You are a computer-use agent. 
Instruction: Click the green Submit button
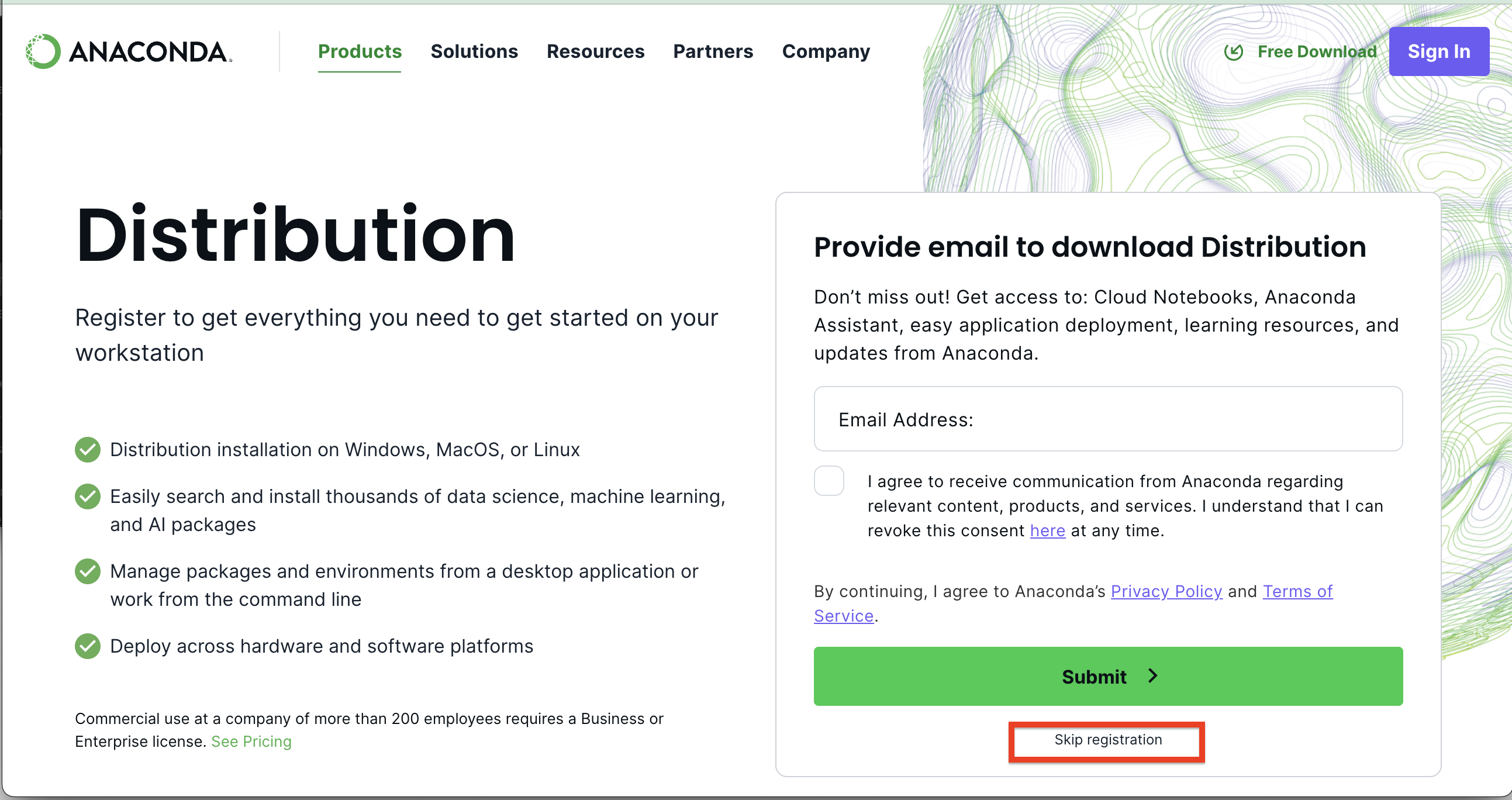(x=1108, y=676)
